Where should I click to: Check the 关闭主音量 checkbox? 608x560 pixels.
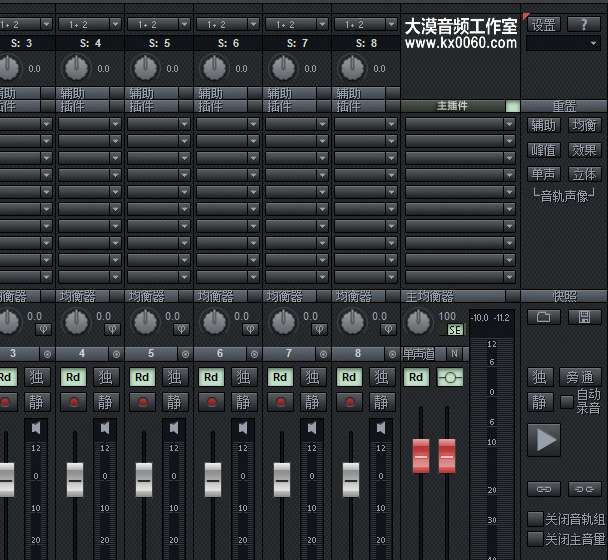point(535,539)
